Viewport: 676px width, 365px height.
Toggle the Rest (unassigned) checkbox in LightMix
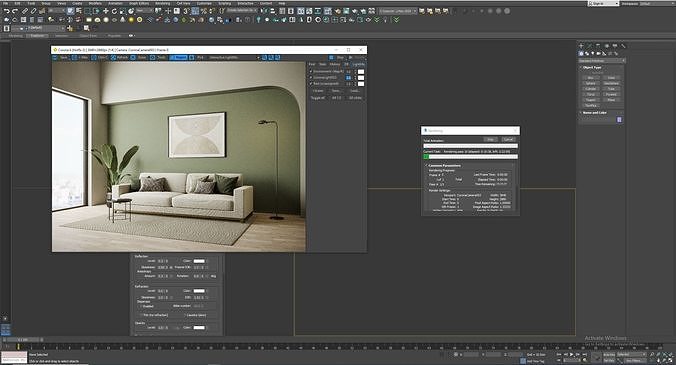click(x=311, y=84)
